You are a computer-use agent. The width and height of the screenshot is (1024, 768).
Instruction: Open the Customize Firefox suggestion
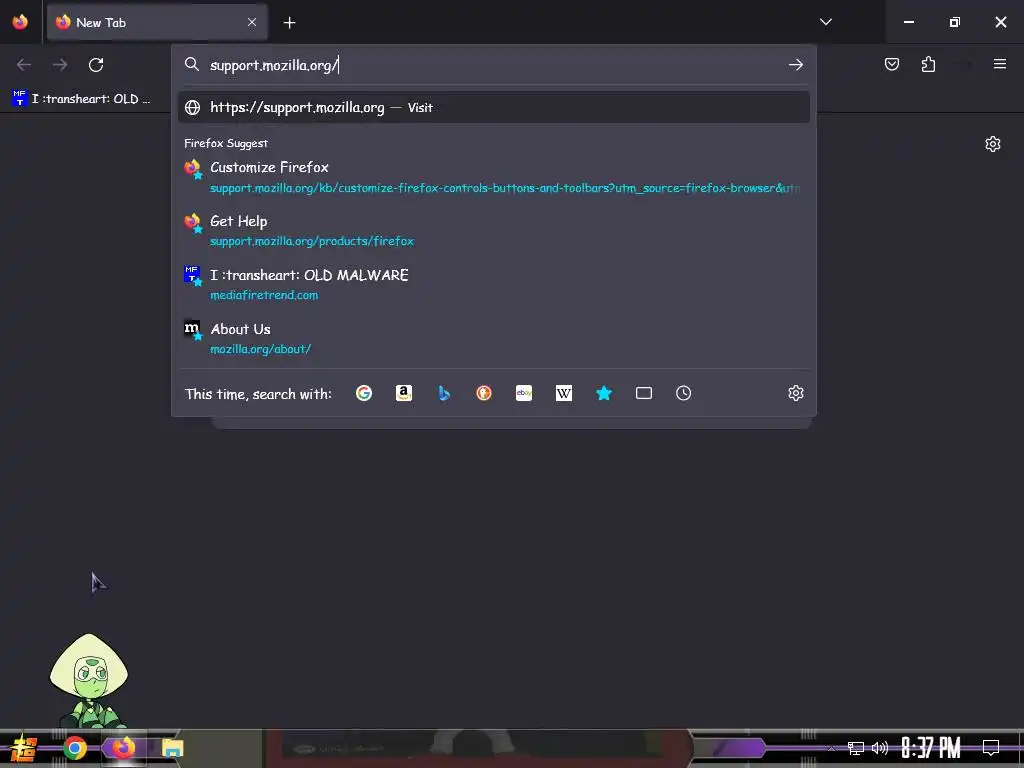494,177
